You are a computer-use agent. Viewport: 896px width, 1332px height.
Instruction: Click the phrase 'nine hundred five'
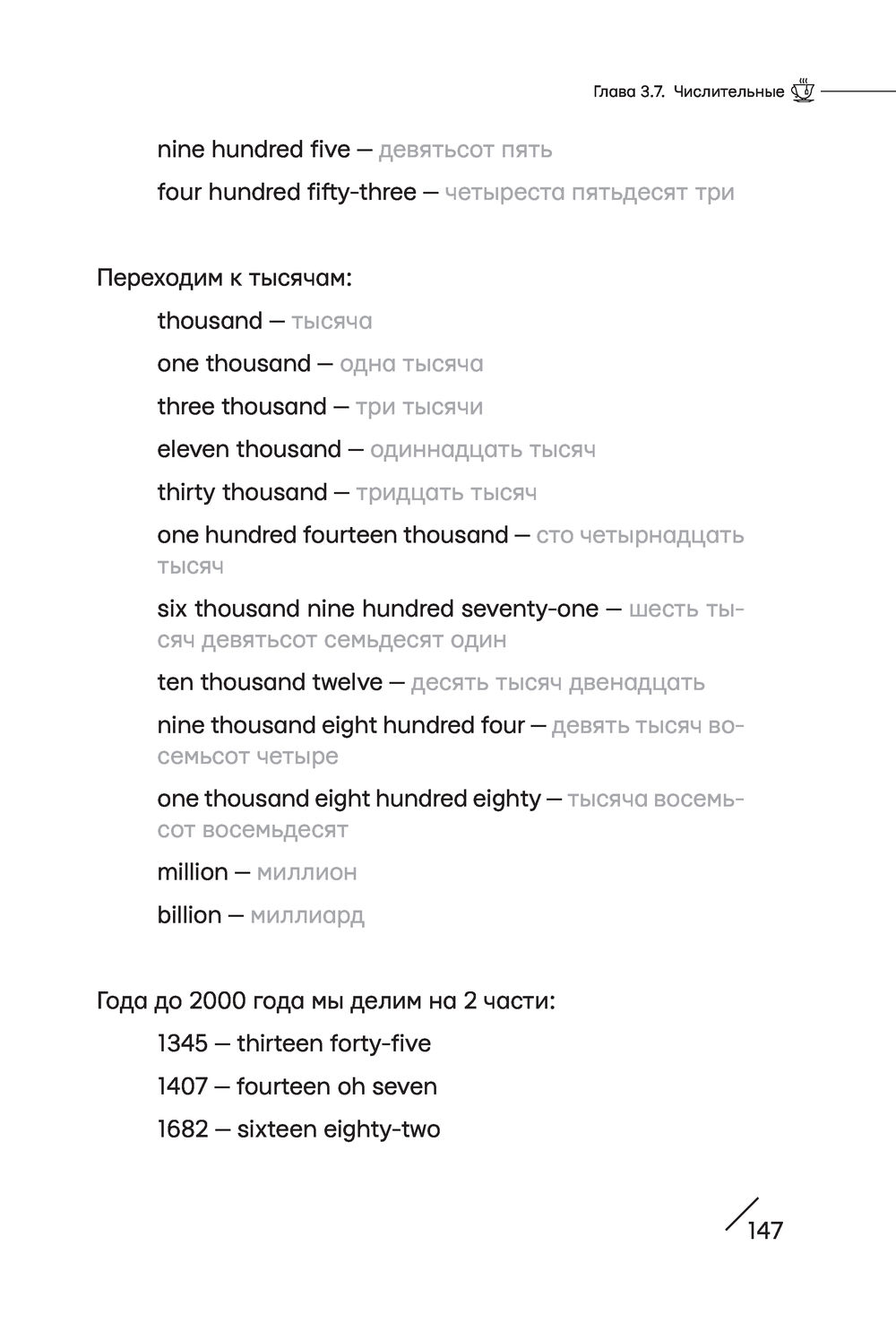tap(254, 149)
